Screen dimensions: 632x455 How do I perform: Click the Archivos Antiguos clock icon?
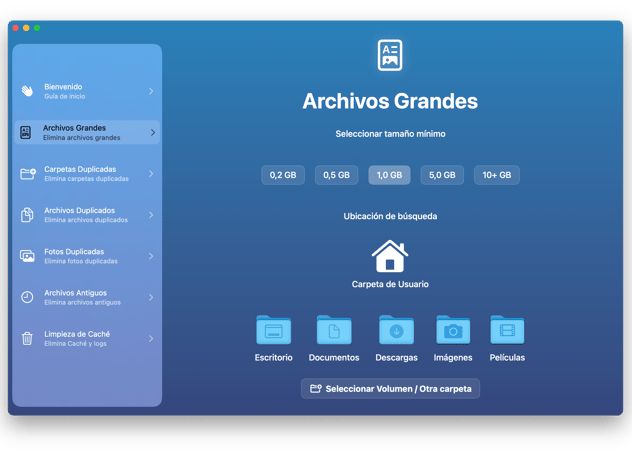27,297
